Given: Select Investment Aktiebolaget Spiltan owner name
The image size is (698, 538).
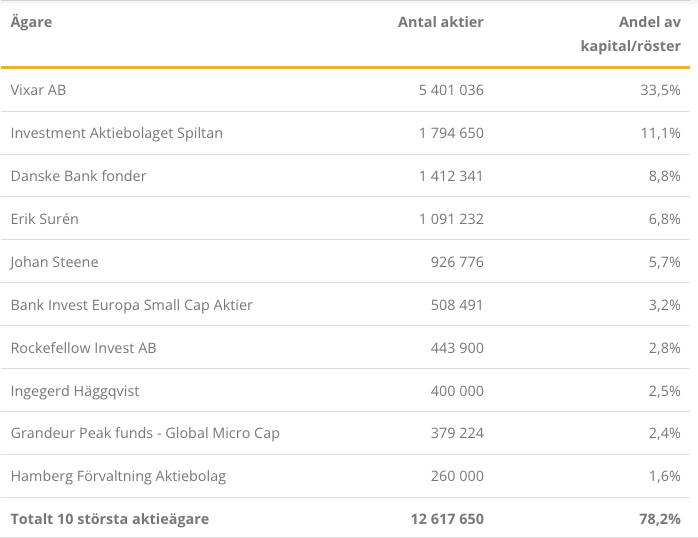Looking at the screenshot, I should (x=117, y=133).
